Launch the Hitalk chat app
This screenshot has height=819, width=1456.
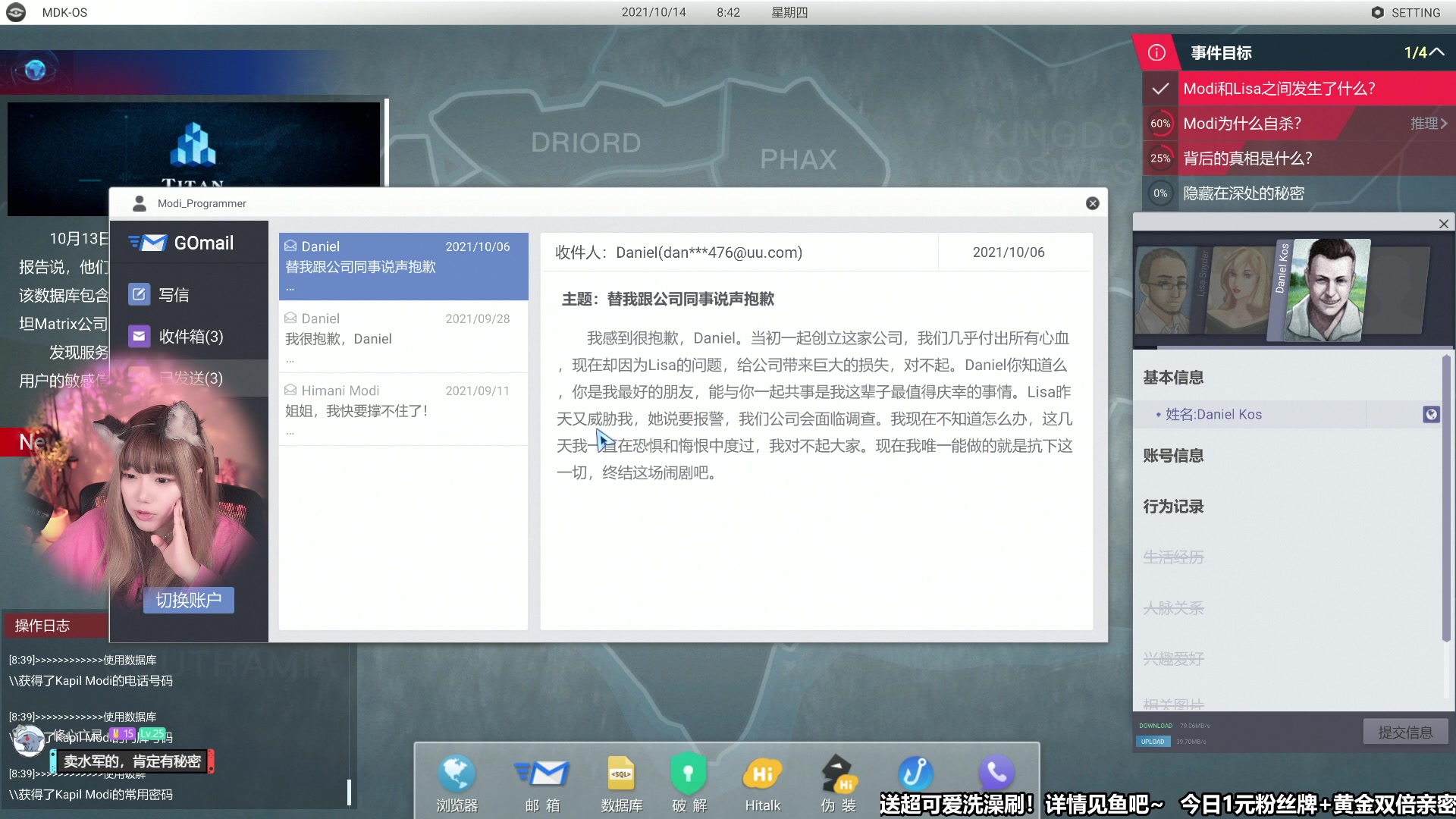(762, 783)
